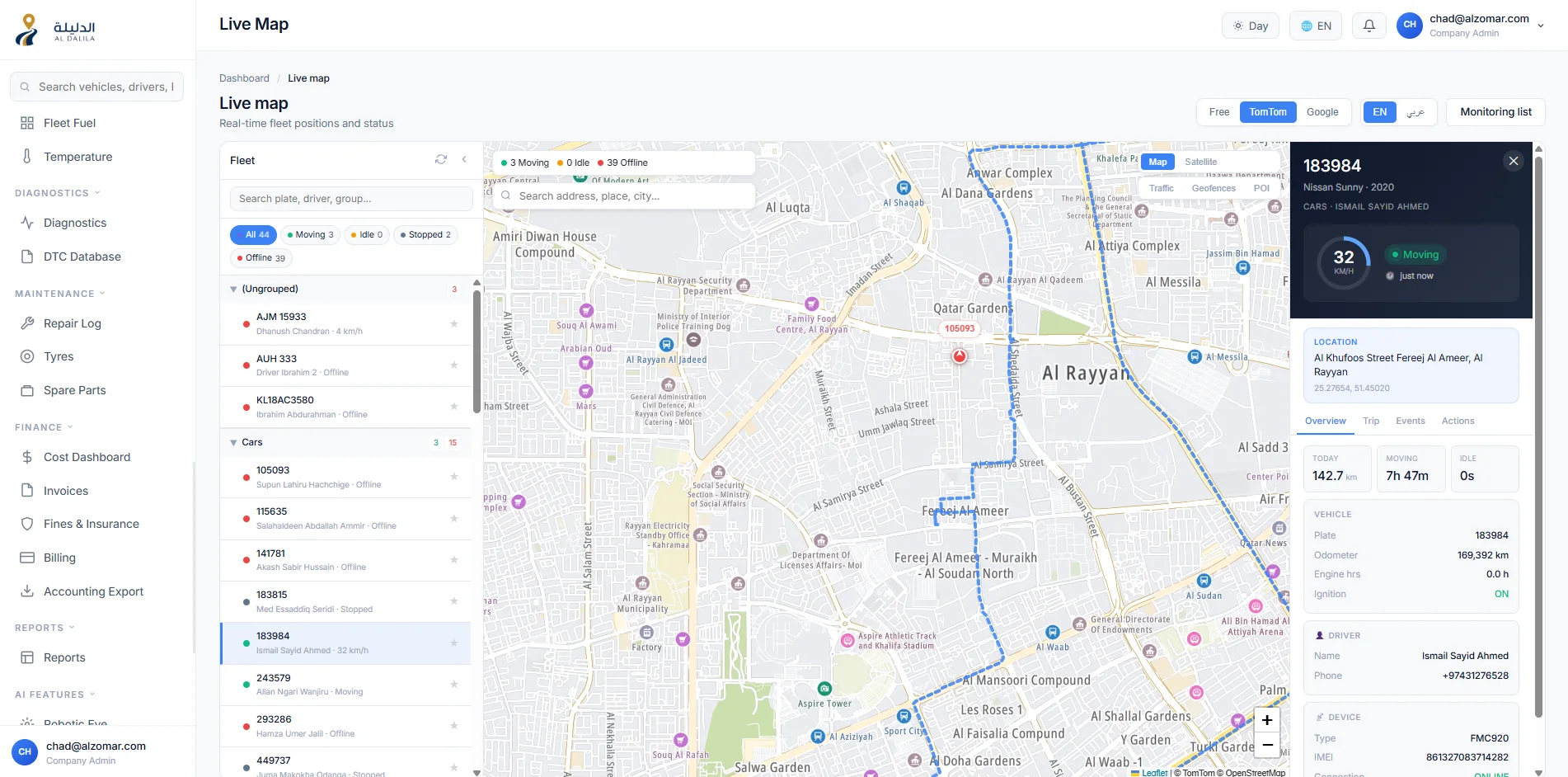Filter fleet by Stopped 2
Viewport: 1568px width, 777px height.
425,235
